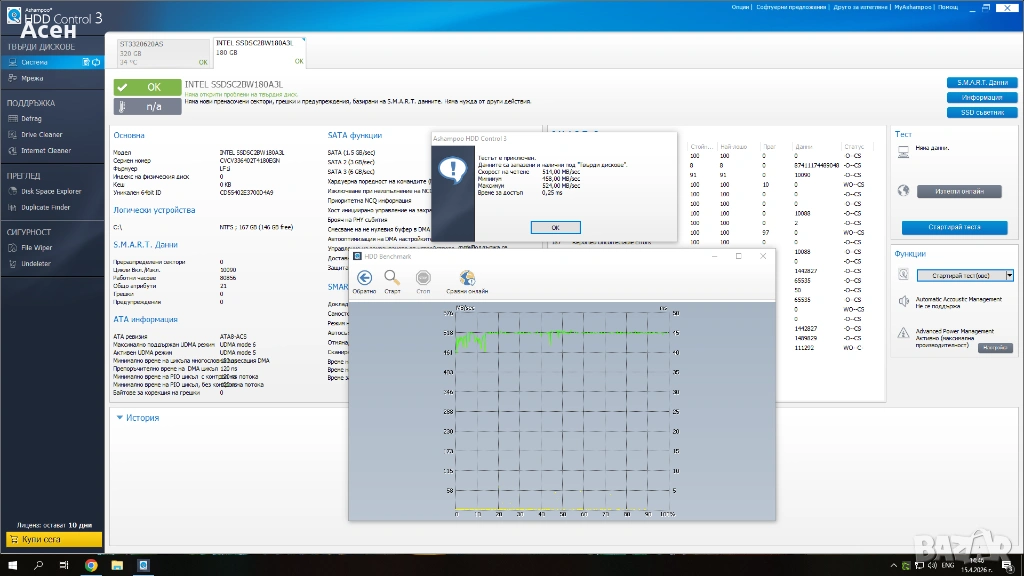Screen dimensions: 1024x576
Task: Click the Обратно back arrow in HDD Benchmark
Action: (365, 279)
